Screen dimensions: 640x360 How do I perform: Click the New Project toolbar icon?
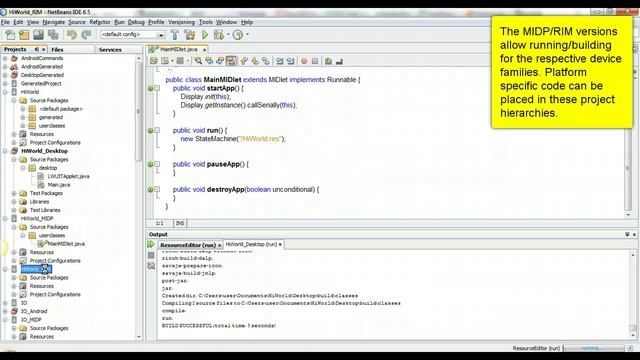click(24, 35)
